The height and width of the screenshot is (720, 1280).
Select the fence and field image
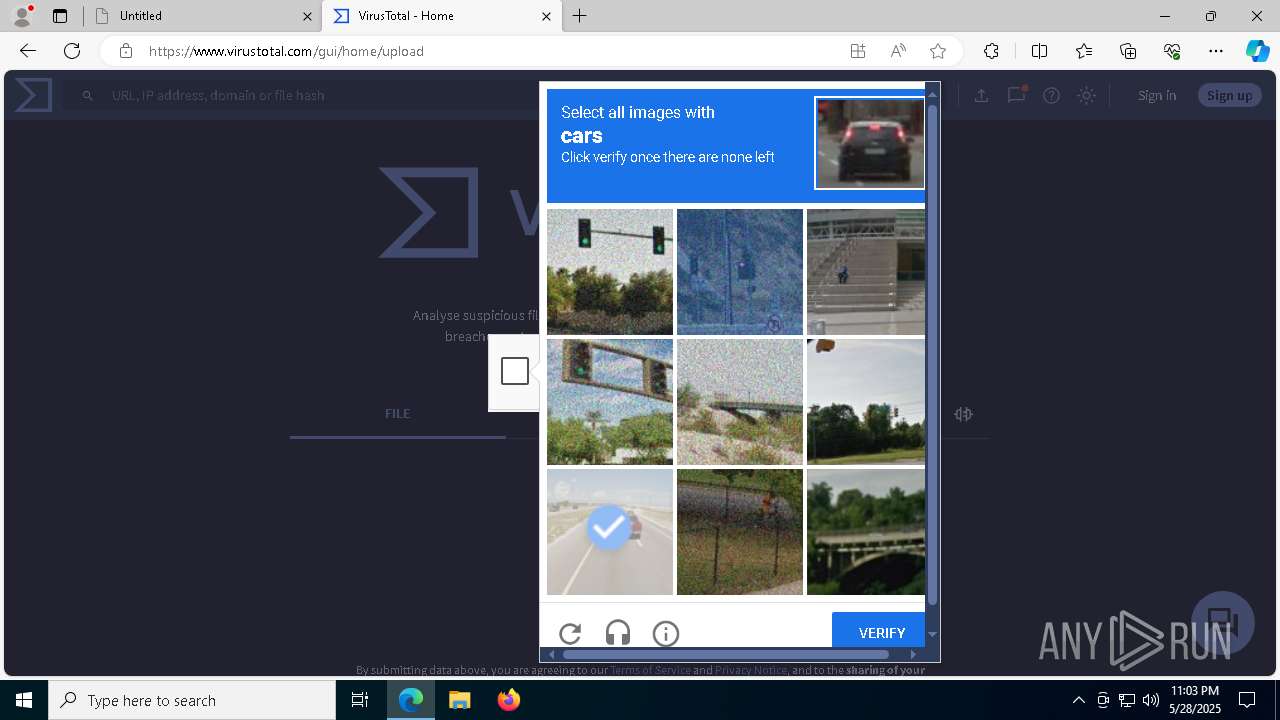740,532
